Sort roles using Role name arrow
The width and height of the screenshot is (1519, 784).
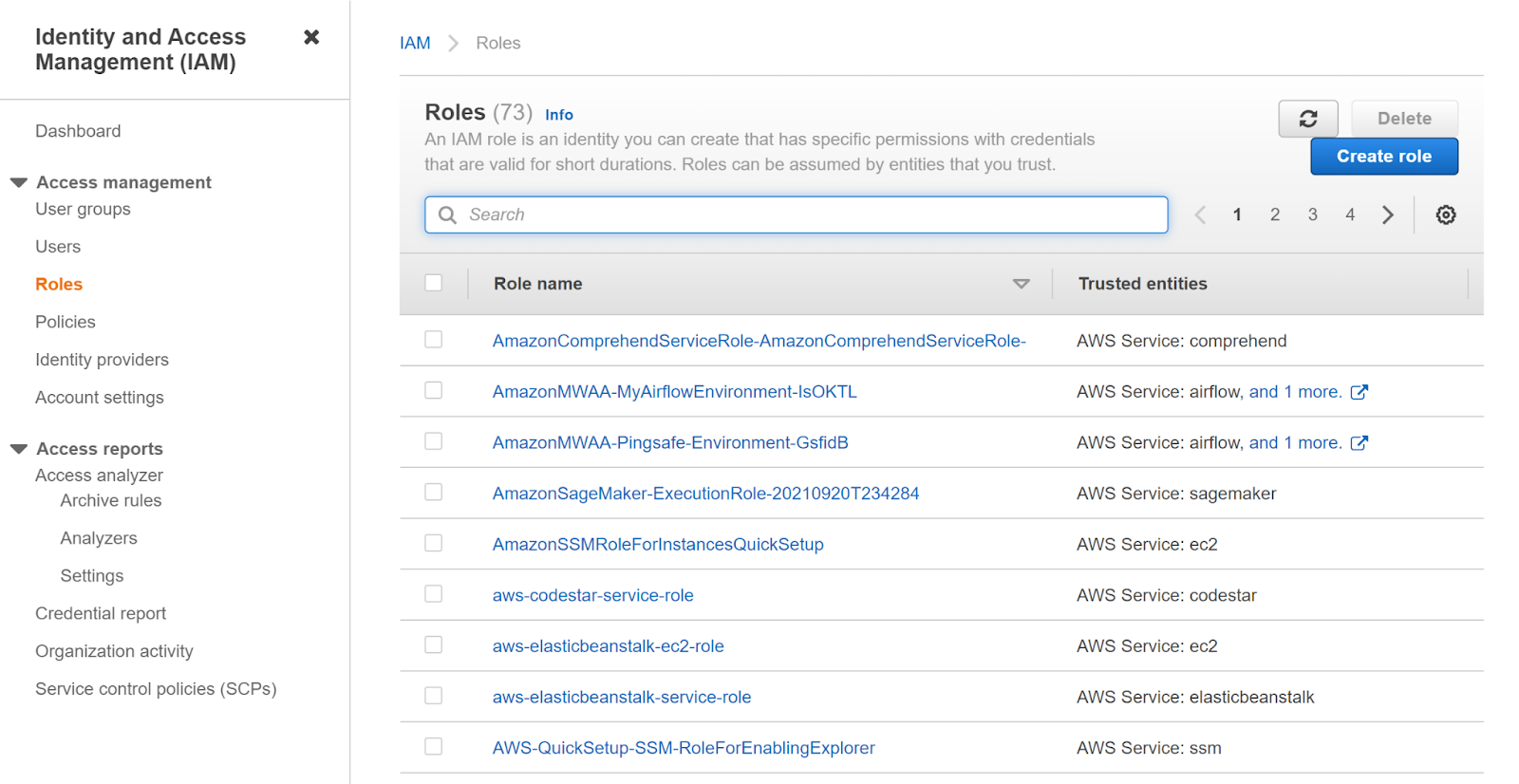click(1021, 284)
